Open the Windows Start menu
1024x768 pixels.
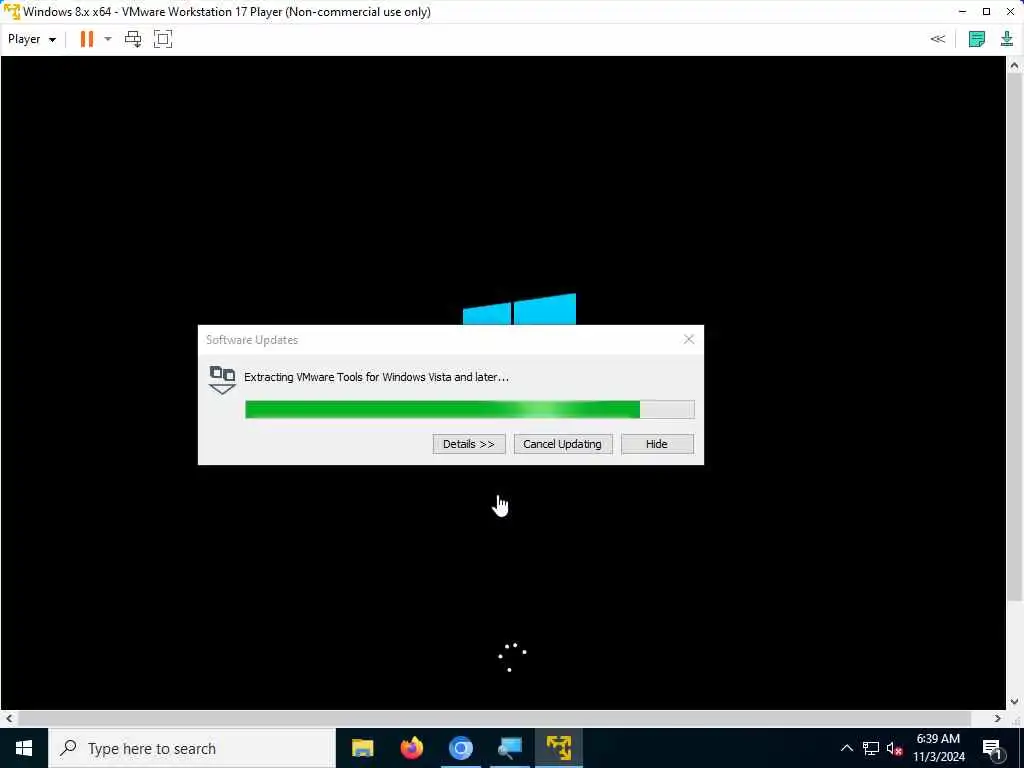coord(24,748)
